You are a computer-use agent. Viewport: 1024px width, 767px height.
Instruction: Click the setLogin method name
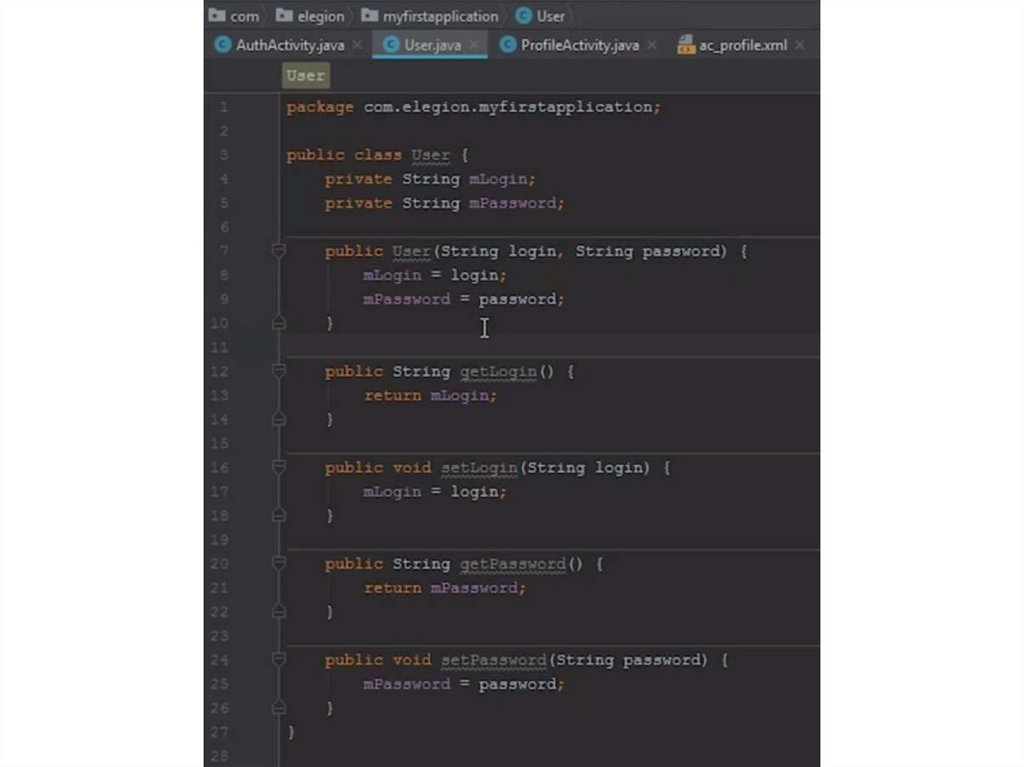(479, 467)
